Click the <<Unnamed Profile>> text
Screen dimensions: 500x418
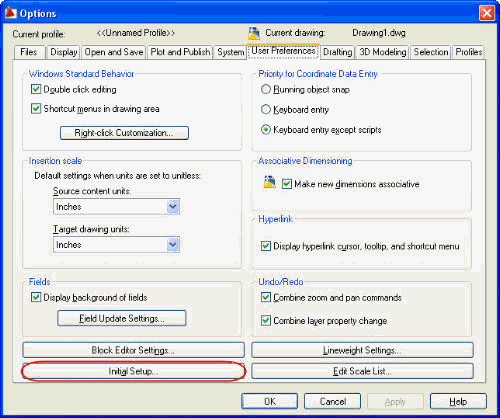coord(136,33)
